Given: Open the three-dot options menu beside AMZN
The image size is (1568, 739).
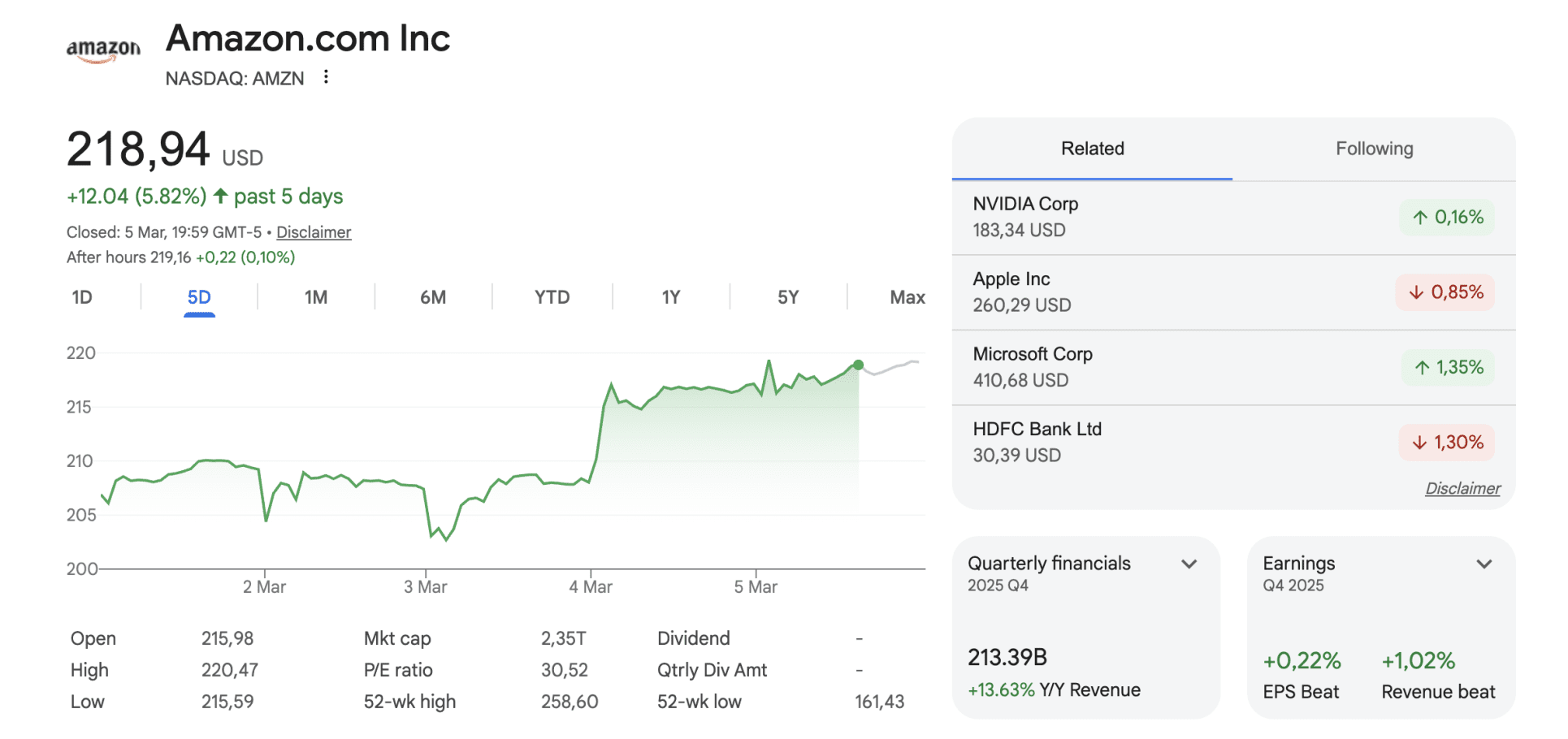Looking at the screenshot, I should point(326,77).
